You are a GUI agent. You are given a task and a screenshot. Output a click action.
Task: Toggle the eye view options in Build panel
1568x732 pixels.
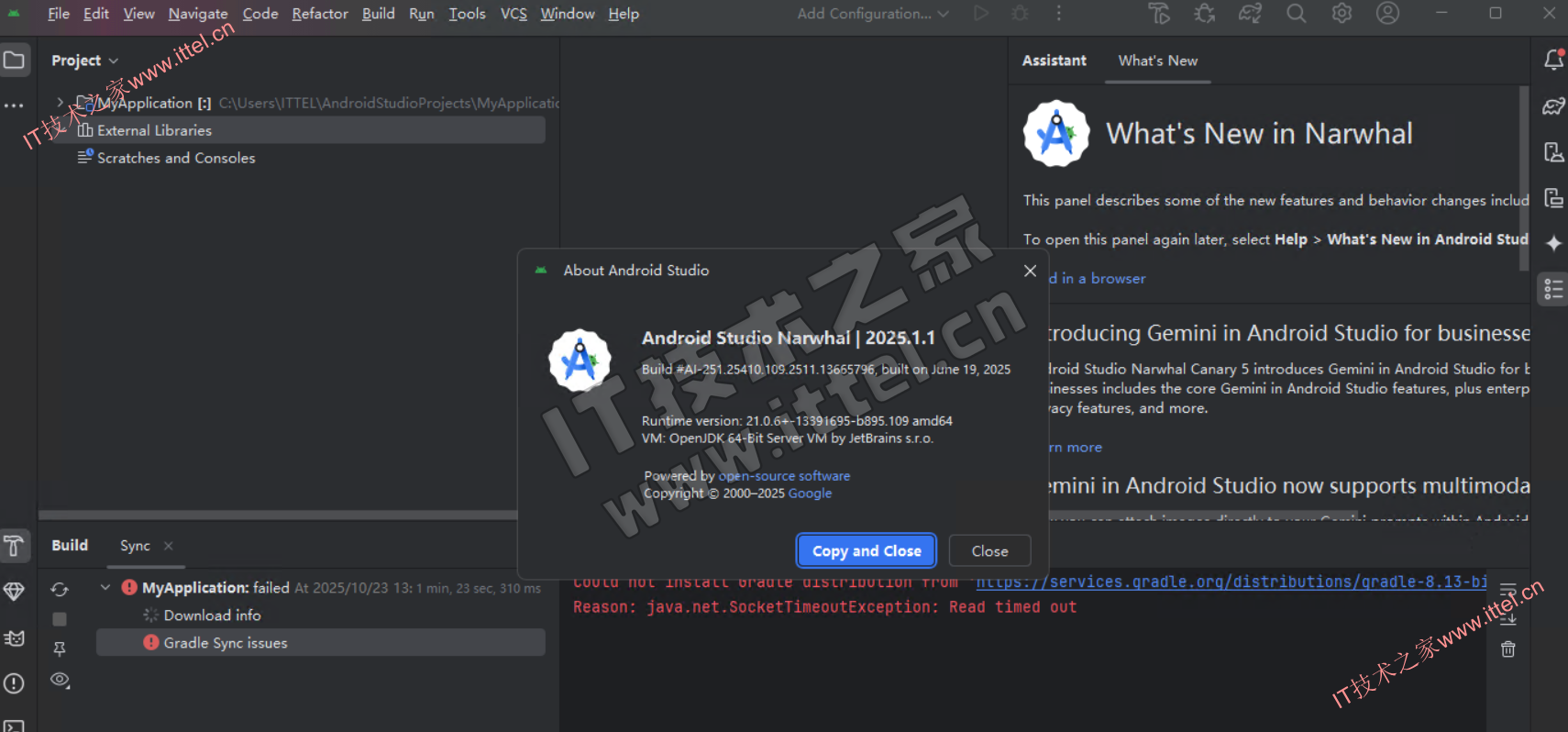[60, 680]
